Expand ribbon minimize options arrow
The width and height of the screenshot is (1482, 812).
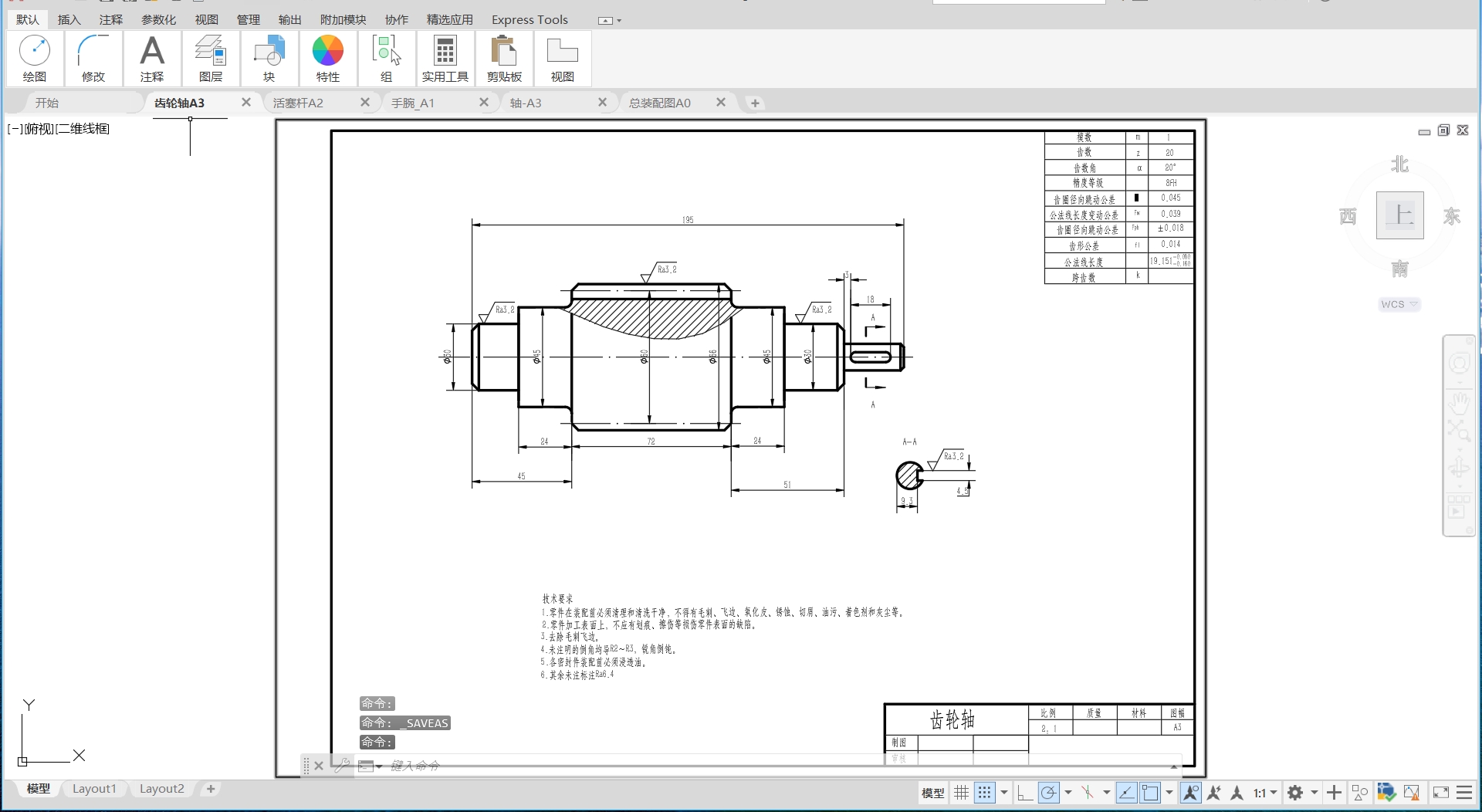click(x=619, y=21)
